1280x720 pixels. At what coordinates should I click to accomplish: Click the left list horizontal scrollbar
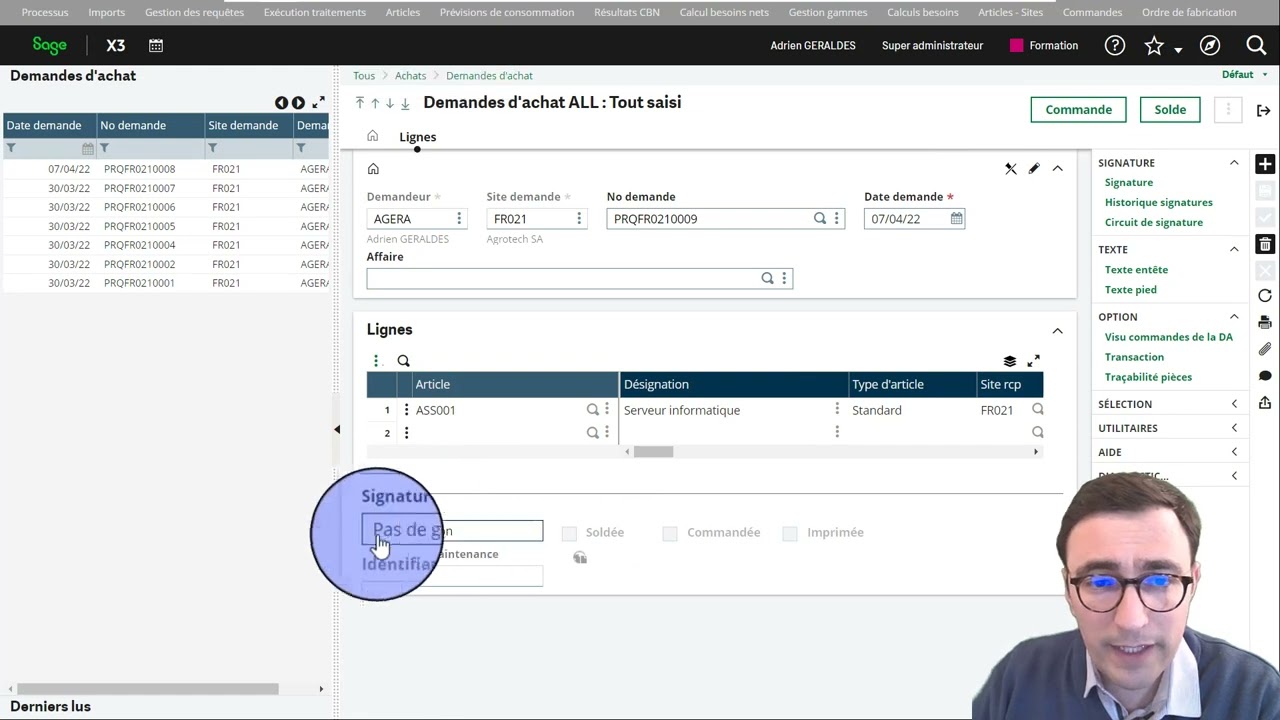point(147,689)
